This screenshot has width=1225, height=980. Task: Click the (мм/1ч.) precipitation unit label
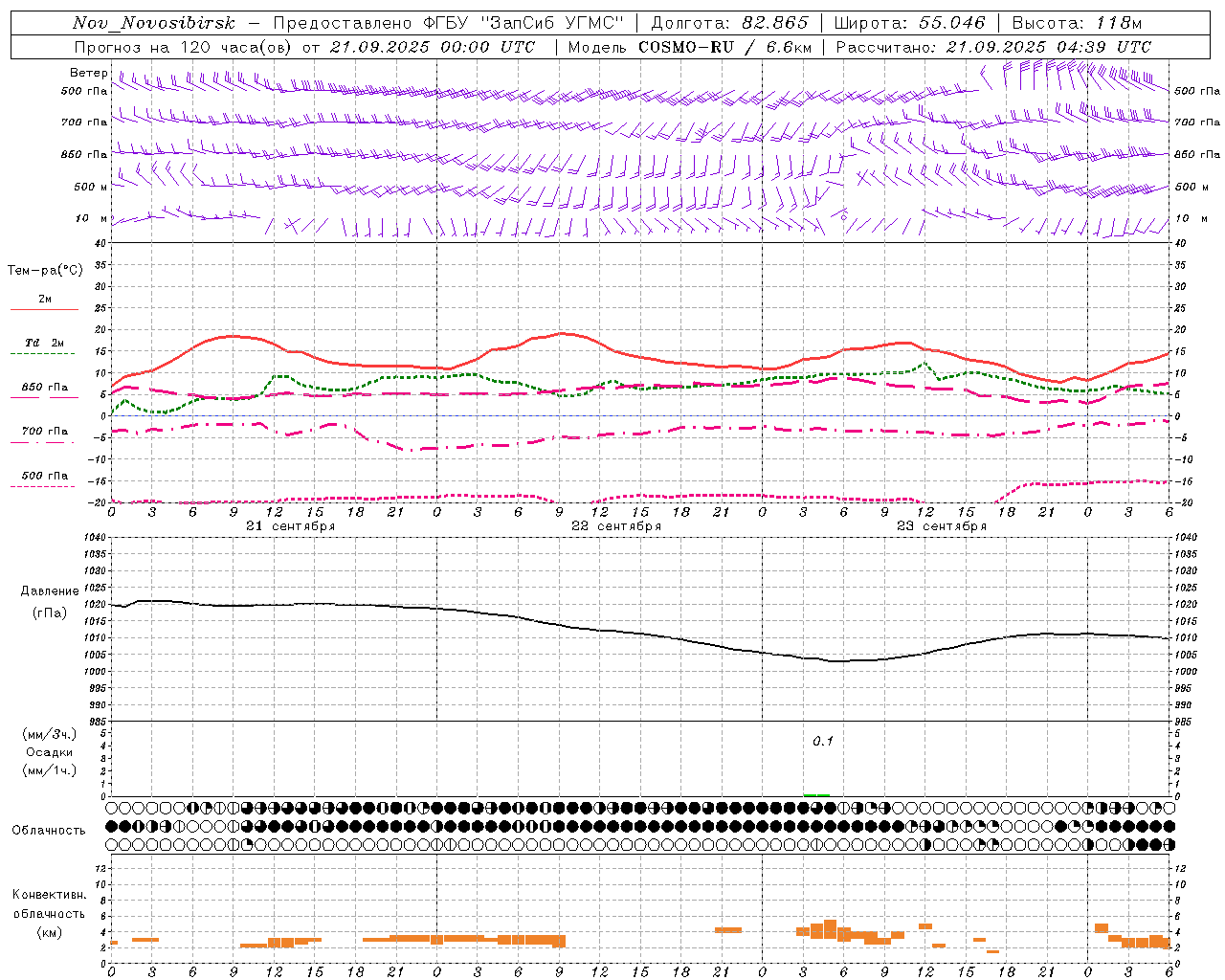pos(50,770)
